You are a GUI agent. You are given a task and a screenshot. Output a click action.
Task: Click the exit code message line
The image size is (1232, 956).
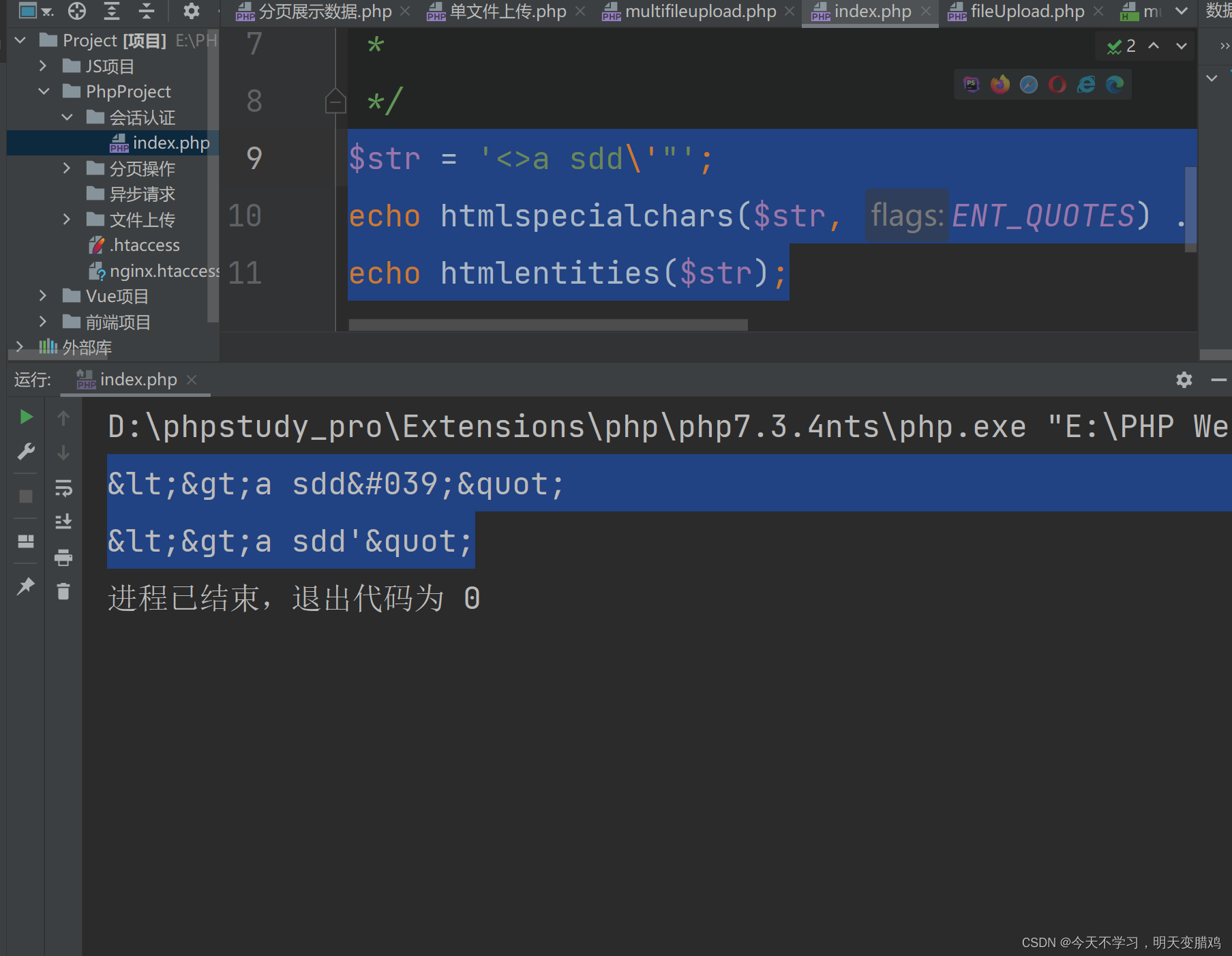point(294,599)
